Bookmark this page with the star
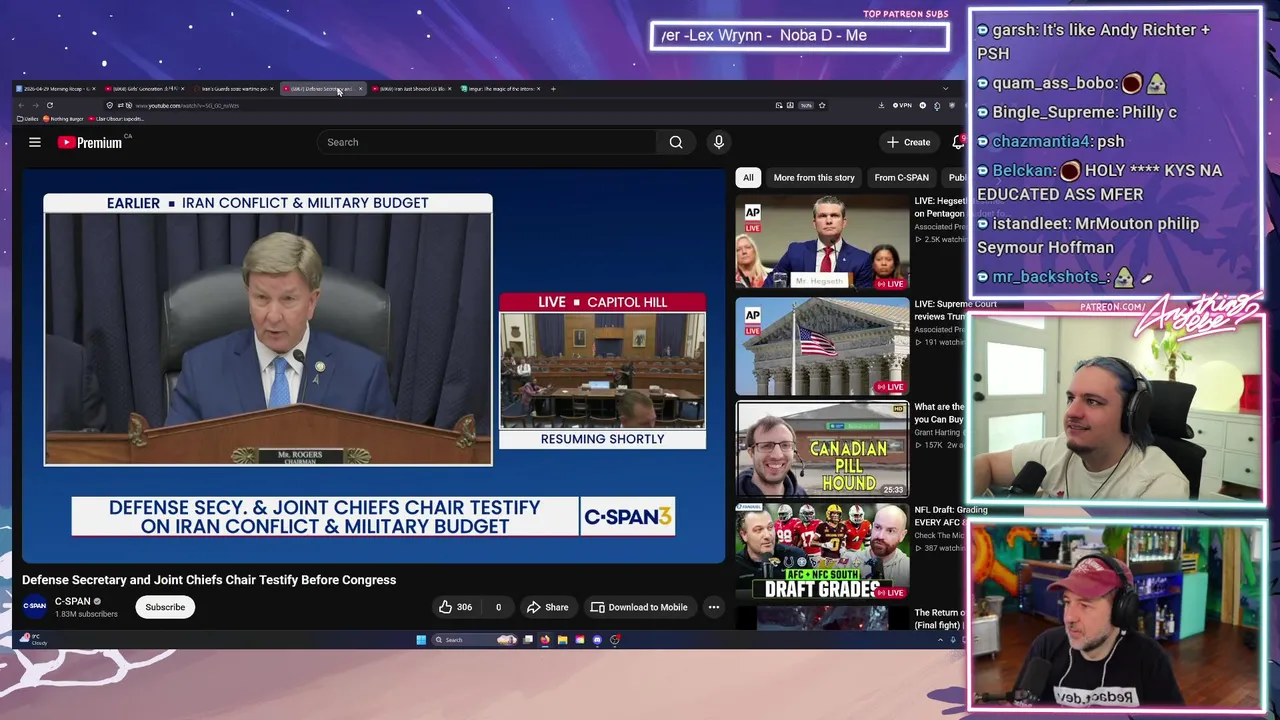The image size is (1280, 720). 822,105
